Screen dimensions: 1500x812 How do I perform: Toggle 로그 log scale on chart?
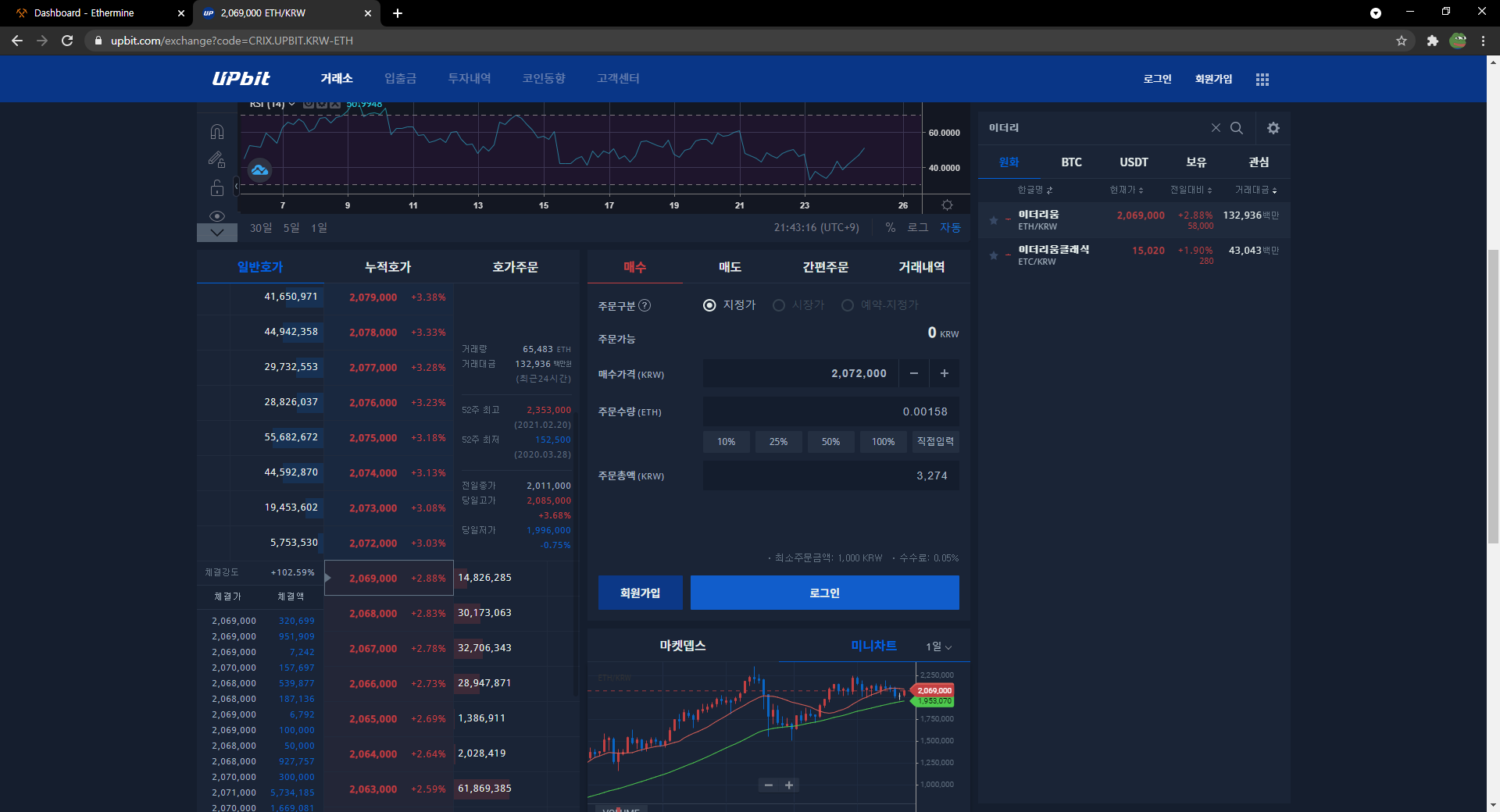tap(917, 227)
